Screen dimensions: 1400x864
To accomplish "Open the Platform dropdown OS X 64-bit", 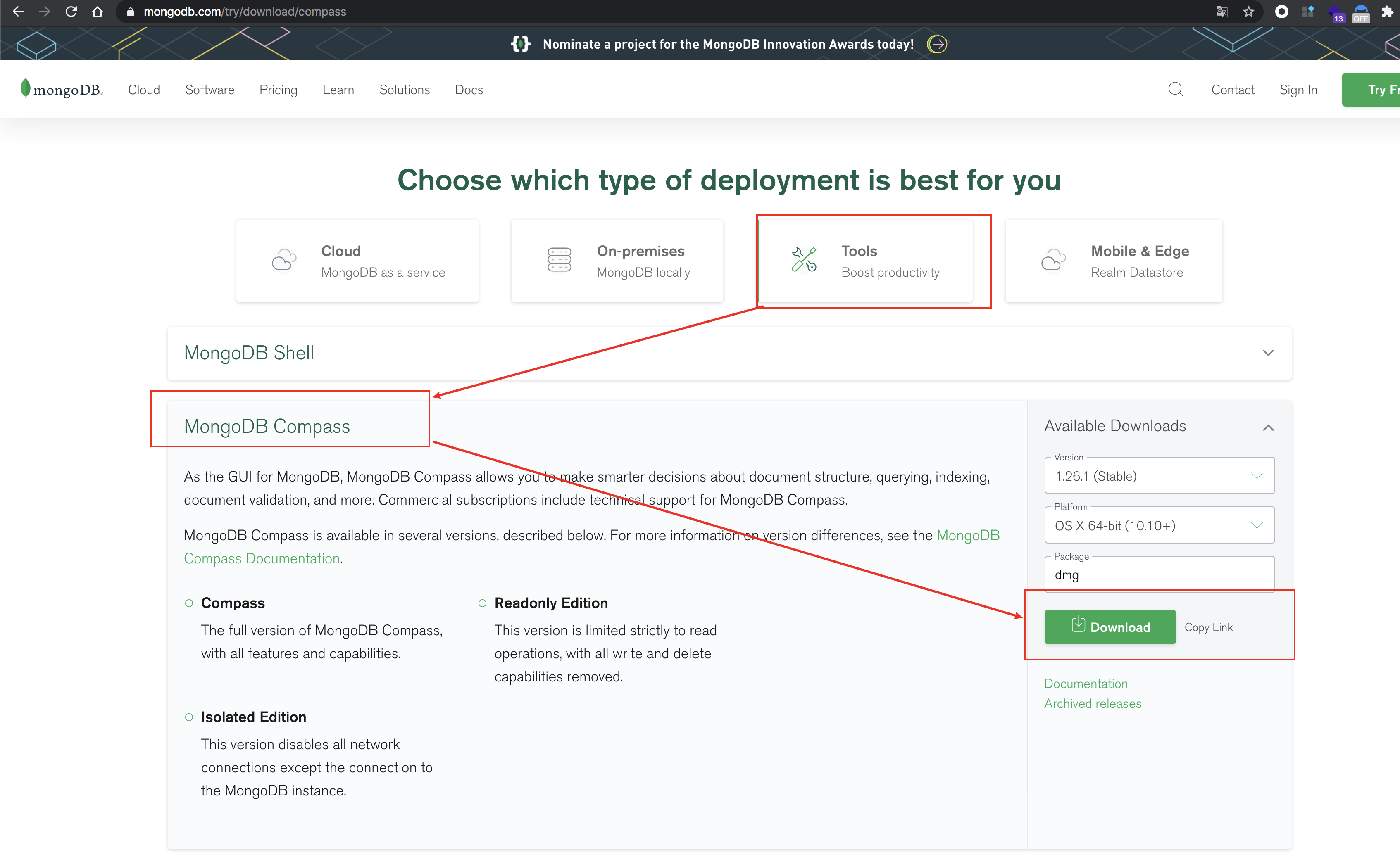I will pyautogui.click(x=1159, y=526).
